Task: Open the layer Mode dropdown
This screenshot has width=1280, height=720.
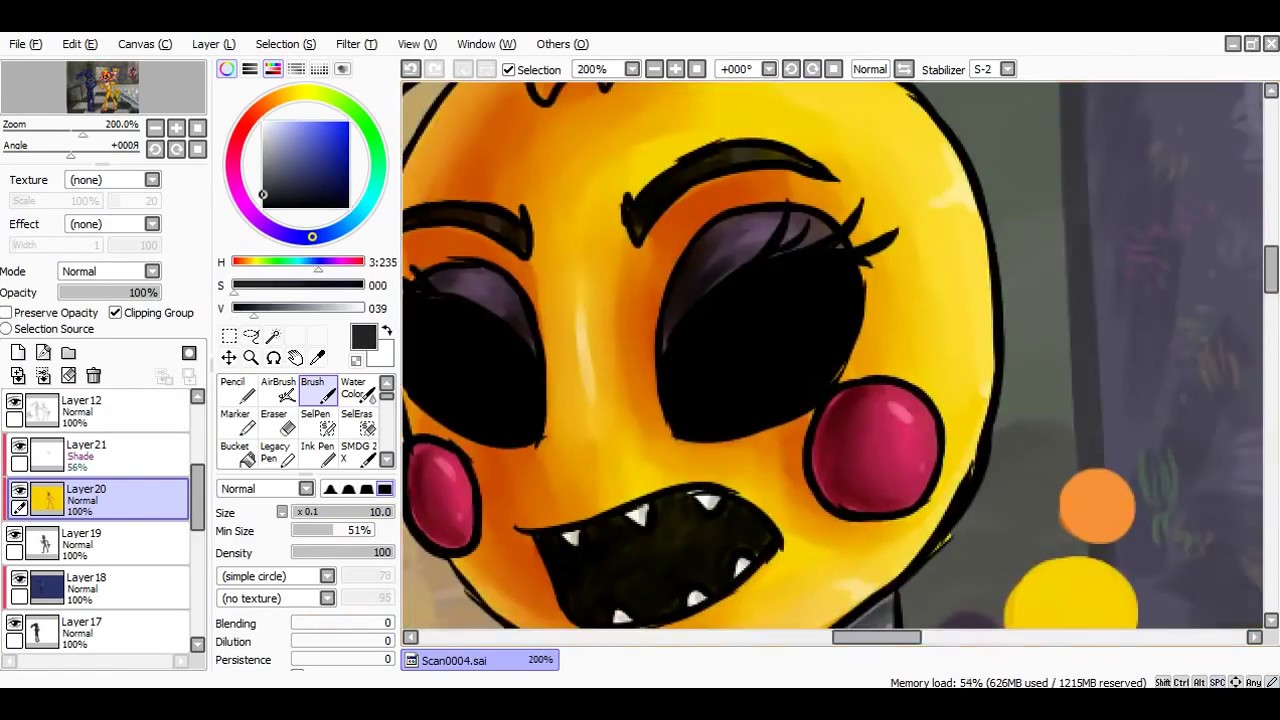Action: pos(109,271)
